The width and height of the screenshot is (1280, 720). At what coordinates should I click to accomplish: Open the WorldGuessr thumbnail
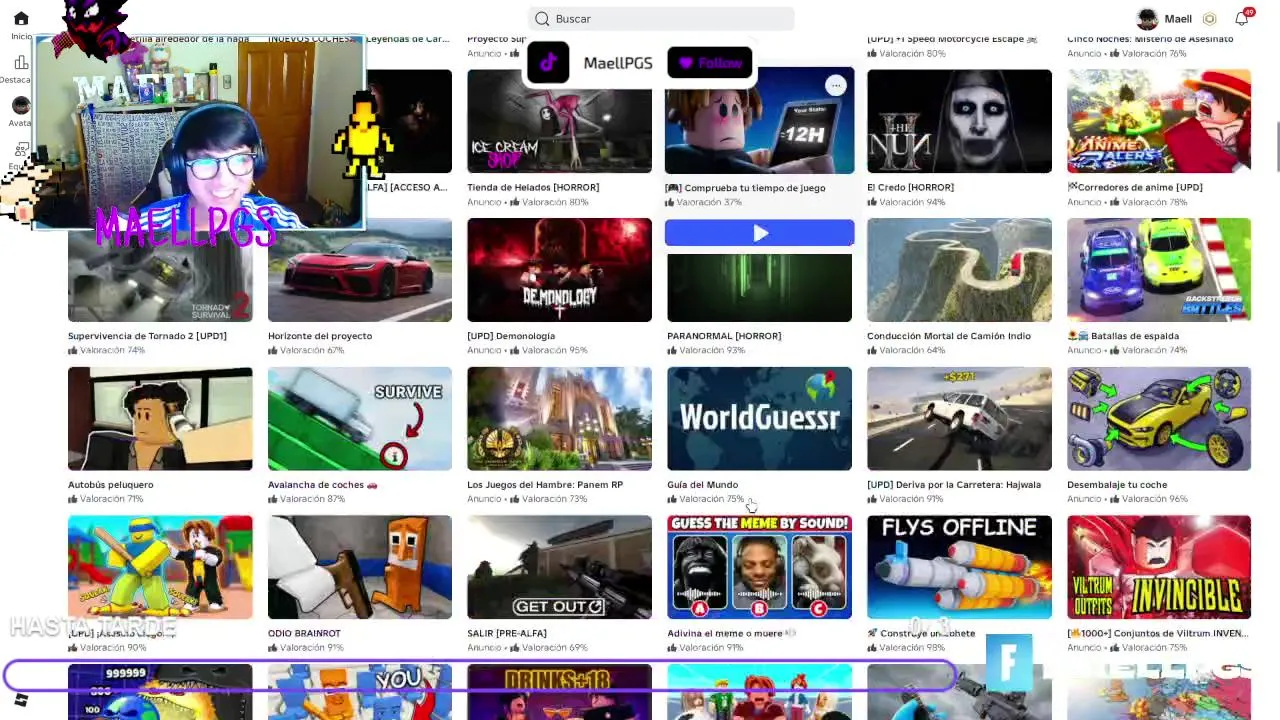pyautogui.click(x=759, y=419)
